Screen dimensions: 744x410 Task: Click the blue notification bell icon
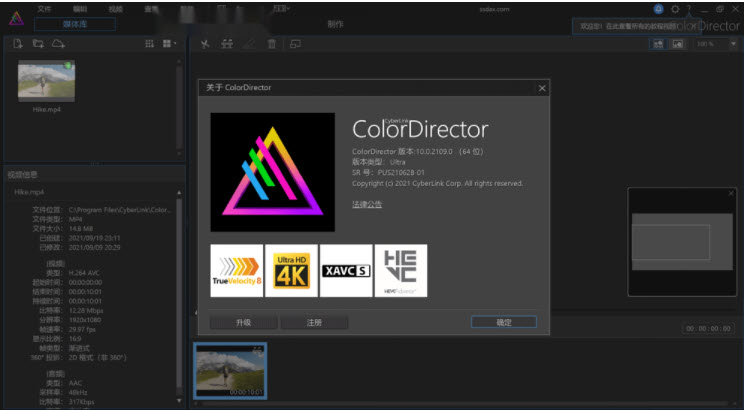pos(658,8)
